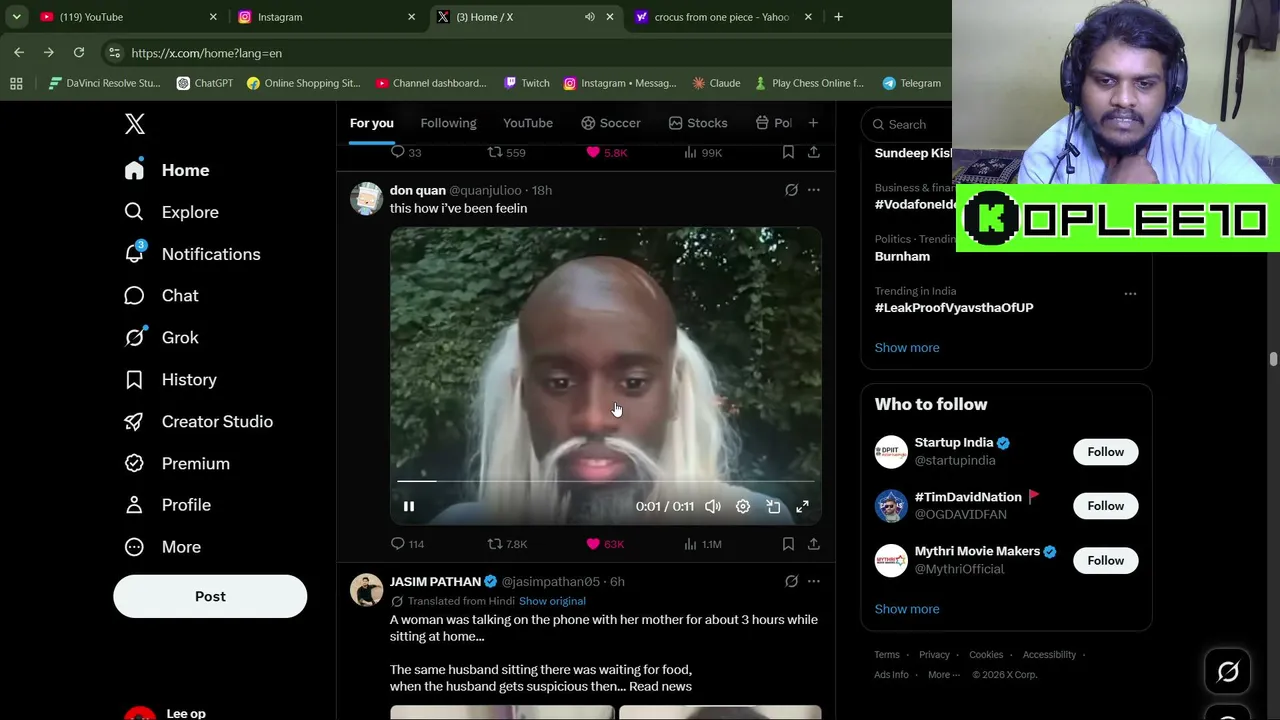The width and height of the screenshot is (1280, 720).
Task: Select the For you tab
Action: coord(372,123)
